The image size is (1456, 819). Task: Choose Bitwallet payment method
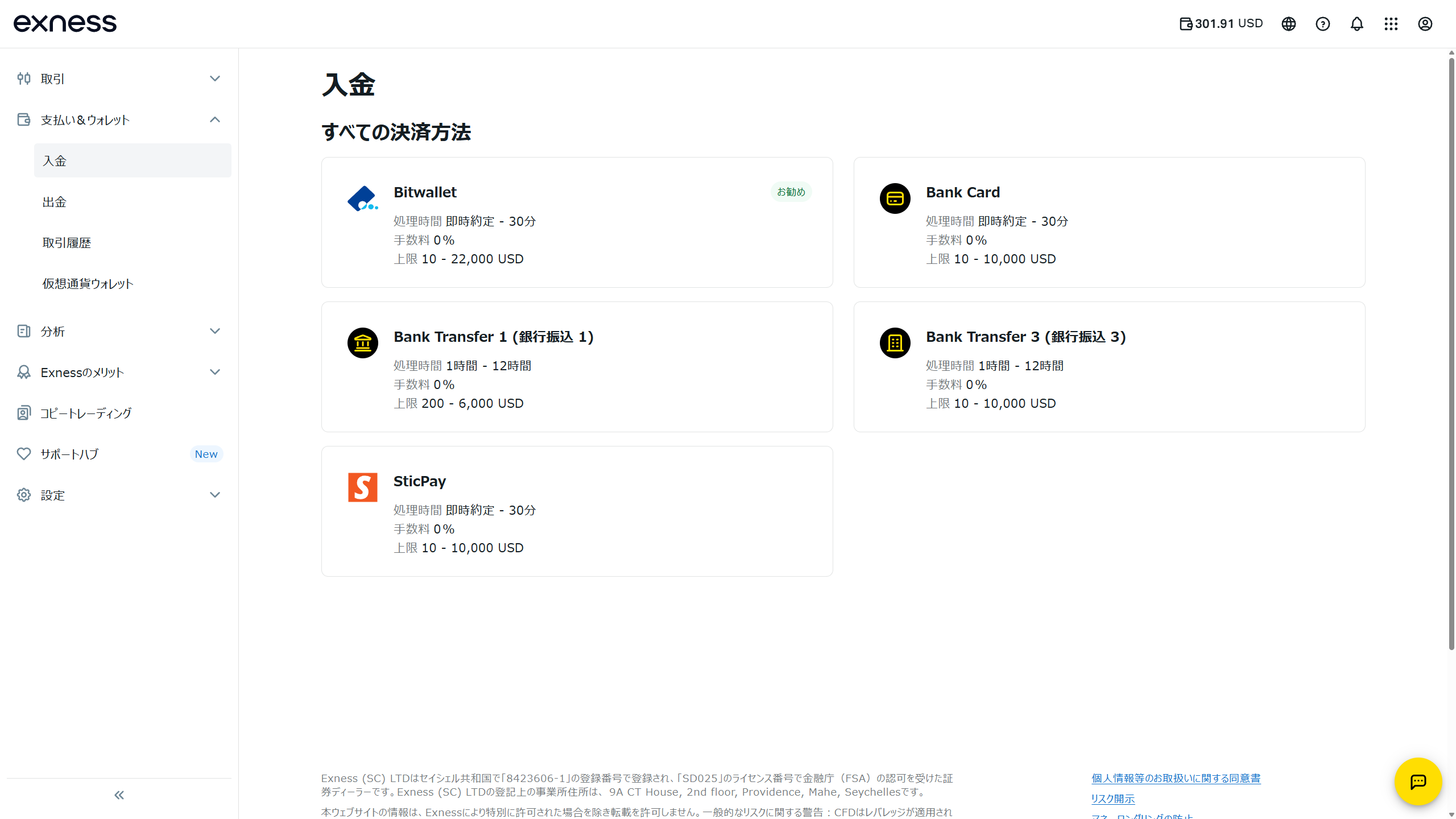coord(577,222)
